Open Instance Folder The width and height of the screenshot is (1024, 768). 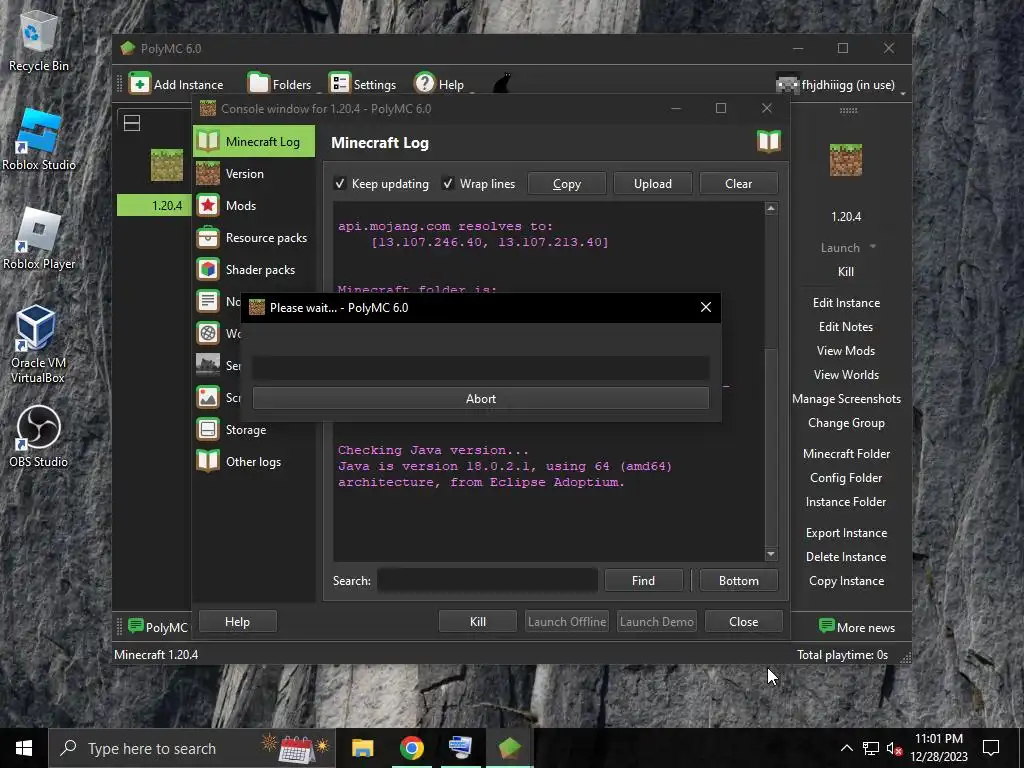pyautogui.click(x=846, y=502)
